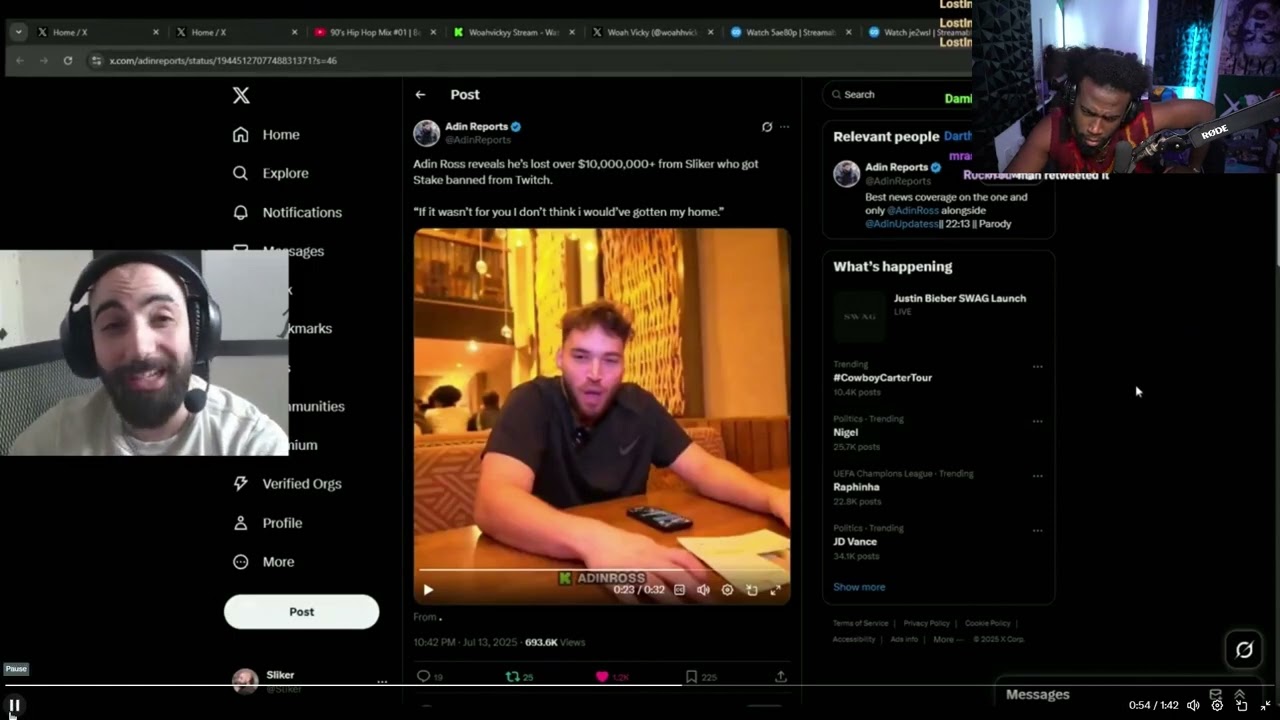Open more options for Raphinha trend
Screen dimensions: 1280x720
[1037, 476]
